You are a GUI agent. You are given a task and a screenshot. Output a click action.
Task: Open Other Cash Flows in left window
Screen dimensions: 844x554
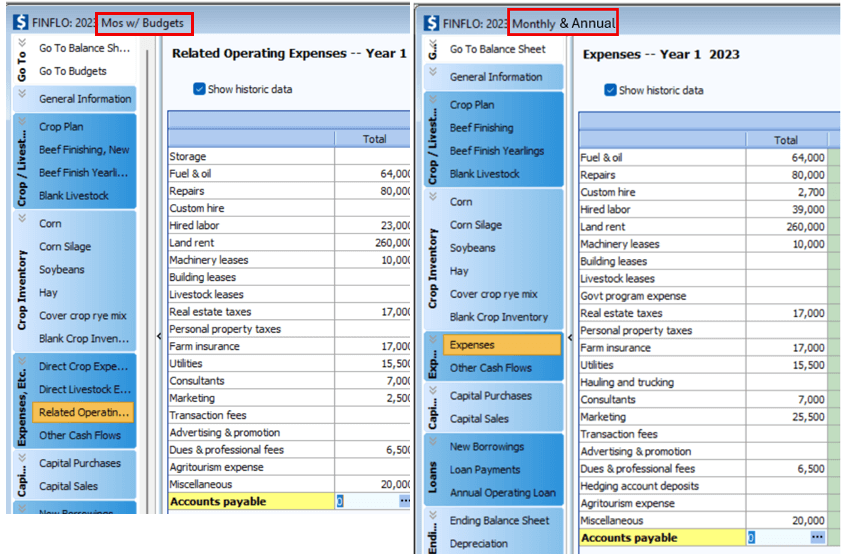pyautogui.click(x=80, y=435)
